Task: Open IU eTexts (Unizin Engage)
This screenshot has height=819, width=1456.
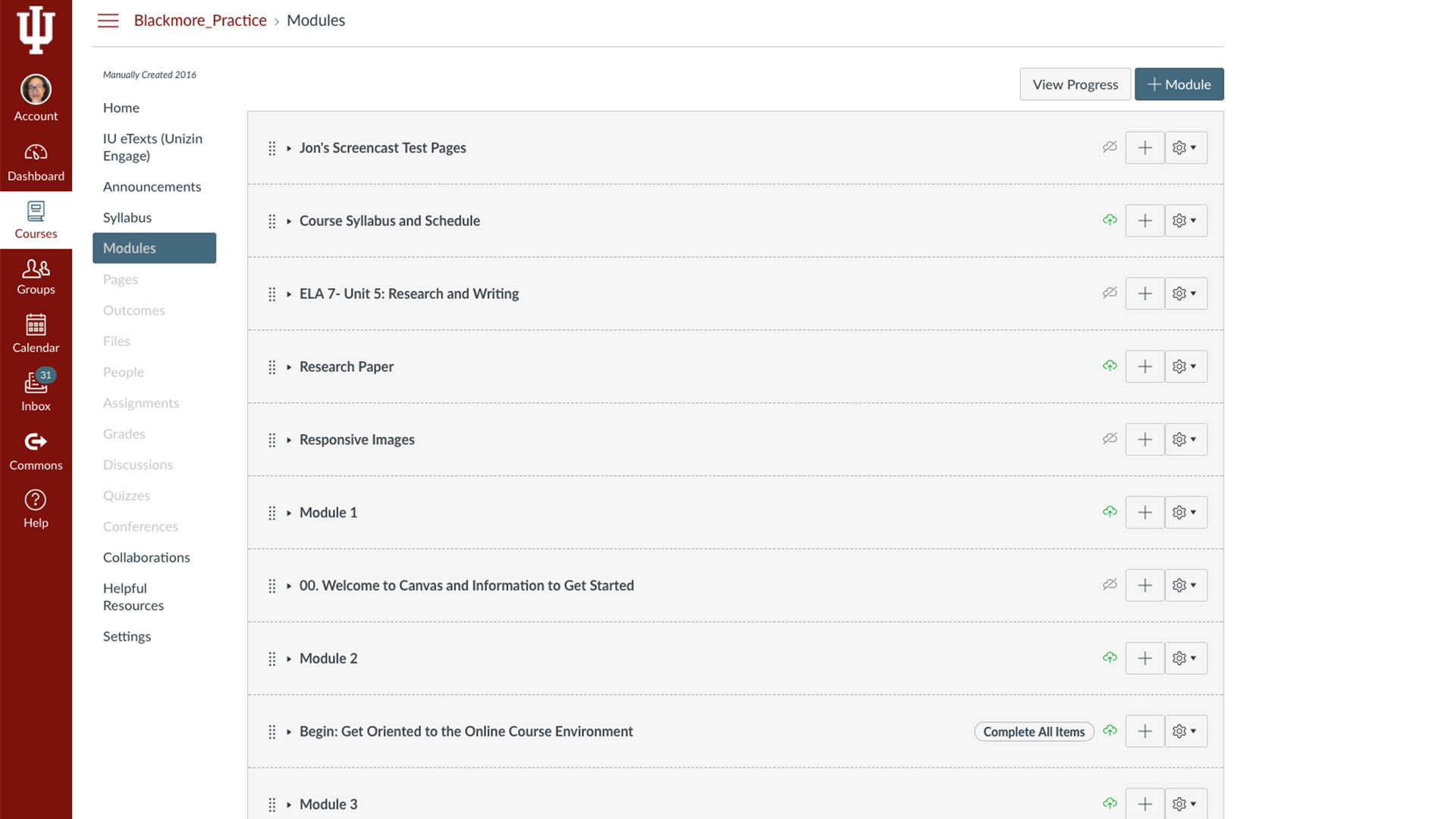Action: tap(152, 147)
